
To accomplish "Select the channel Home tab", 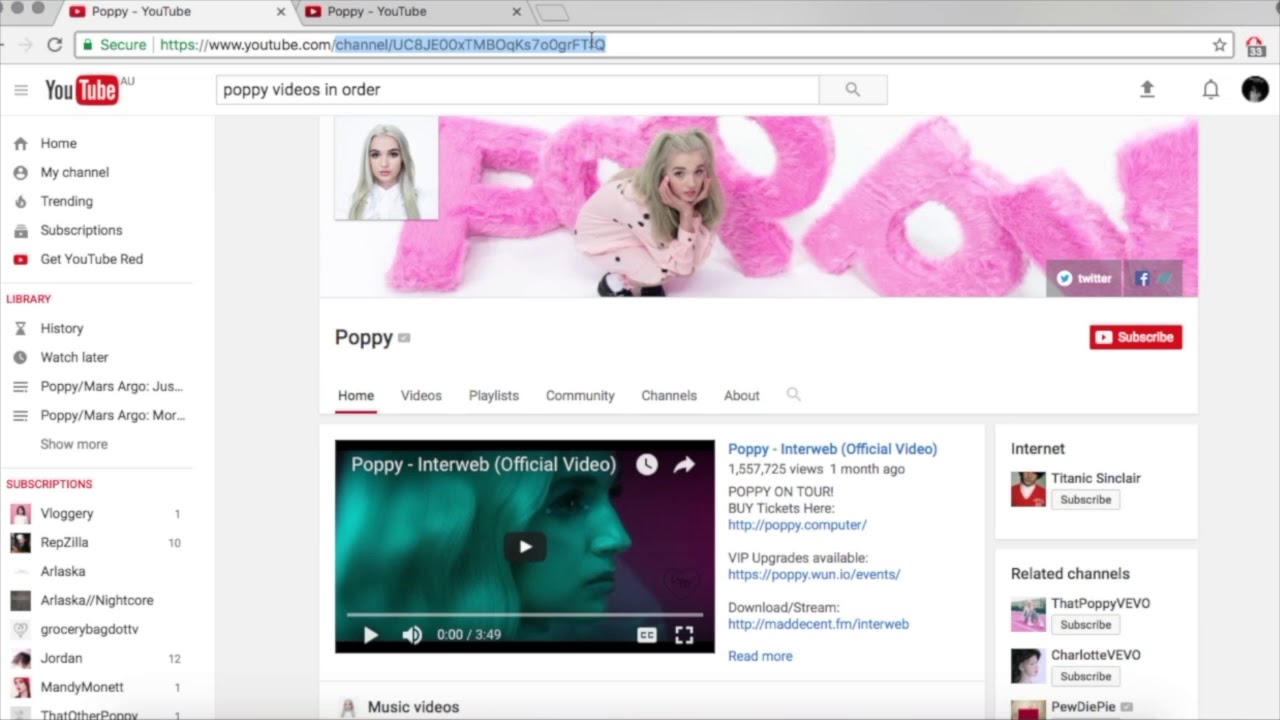I will click(356, 395).
